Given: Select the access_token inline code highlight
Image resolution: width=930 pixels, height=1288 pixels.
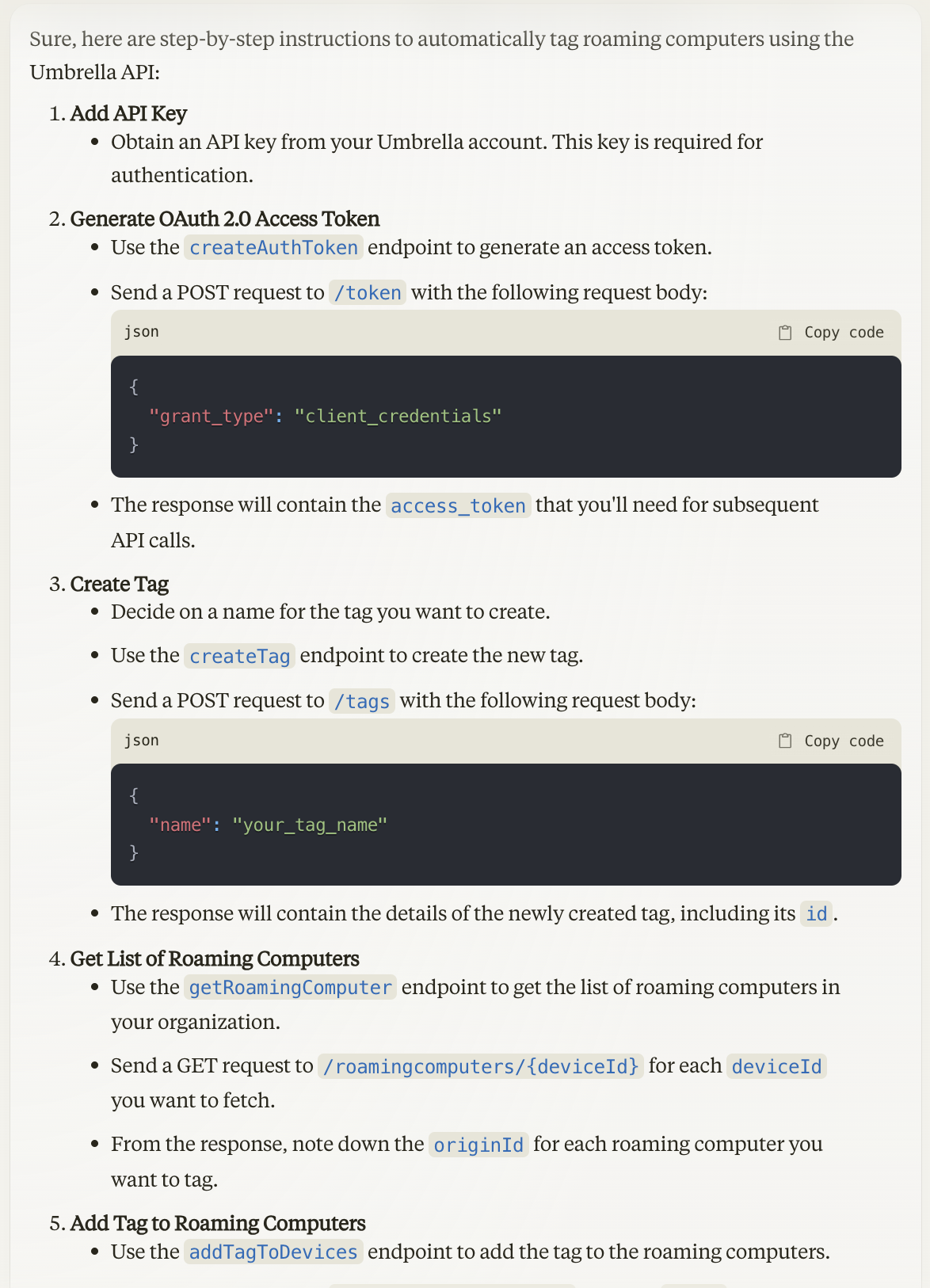Looking at the screenshot, I should point(459,505).
